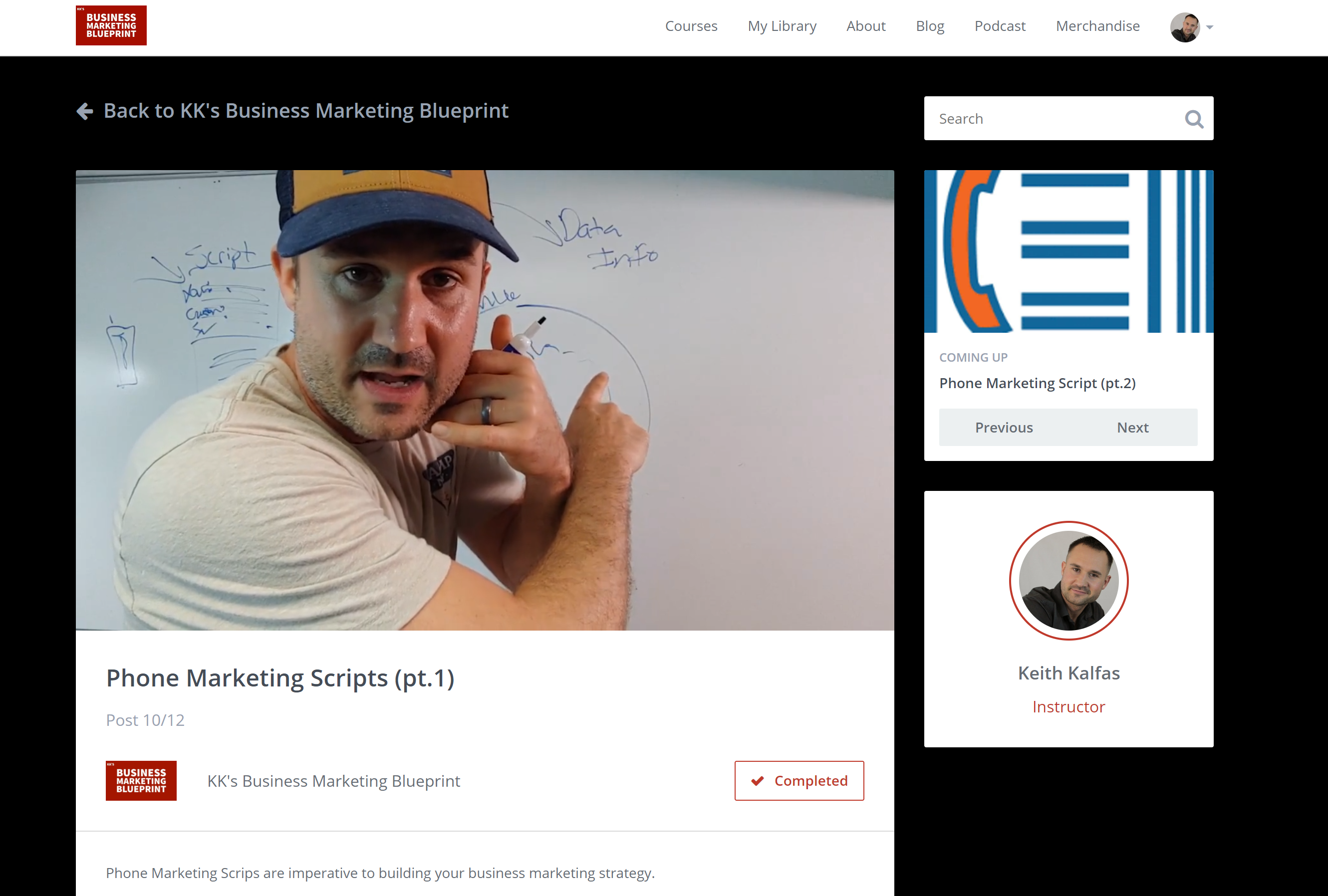The width and height of the screenshot is (1328, 896).
Task: Open the user avatar in navbar
Action: point(1185,27)
